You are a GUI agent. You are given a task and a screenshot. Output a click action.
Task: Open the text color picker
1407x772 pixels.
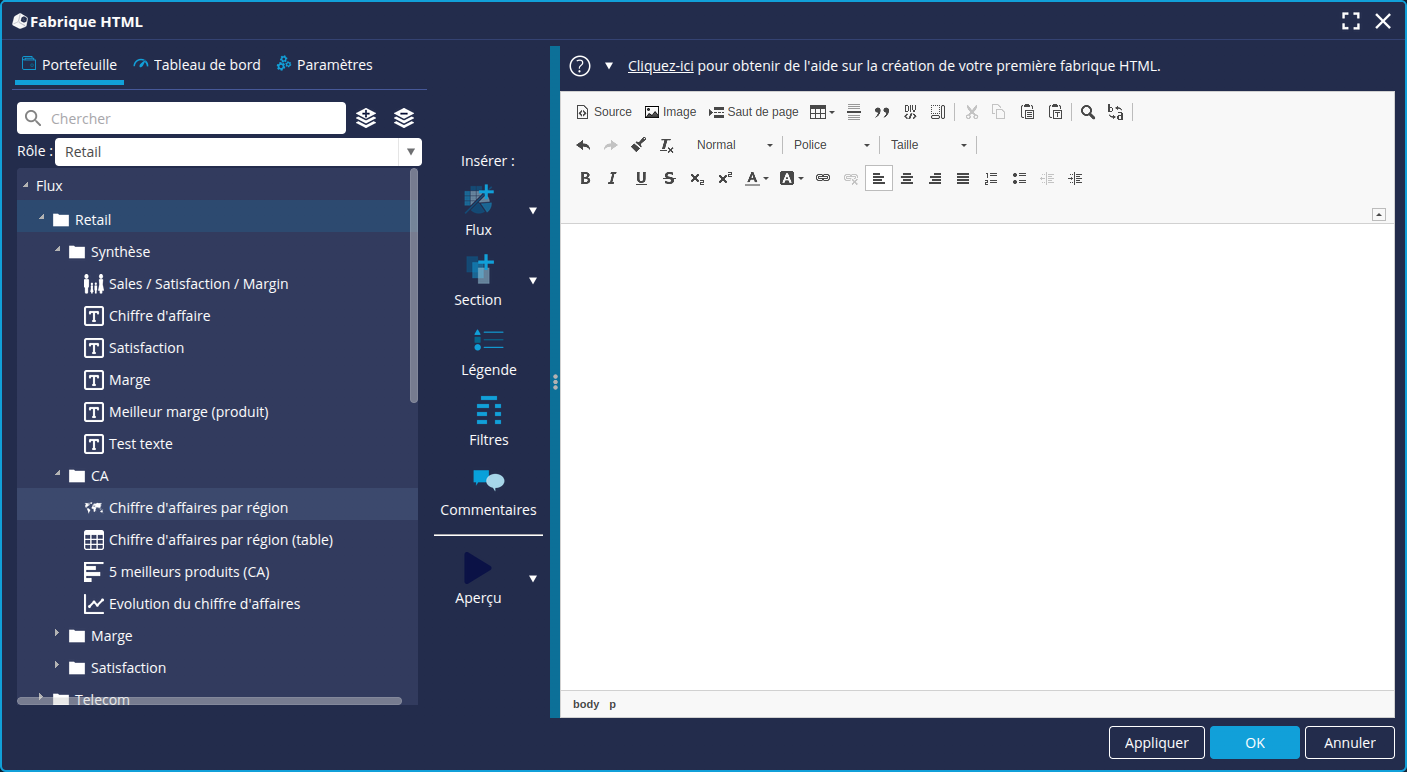coord(756,178)
